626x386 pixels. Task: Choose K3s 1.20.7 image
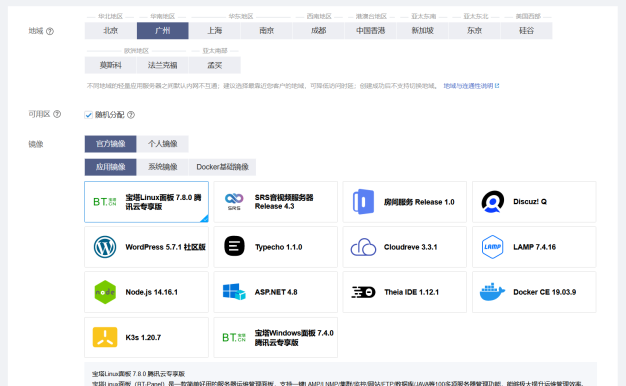point(147,337)
